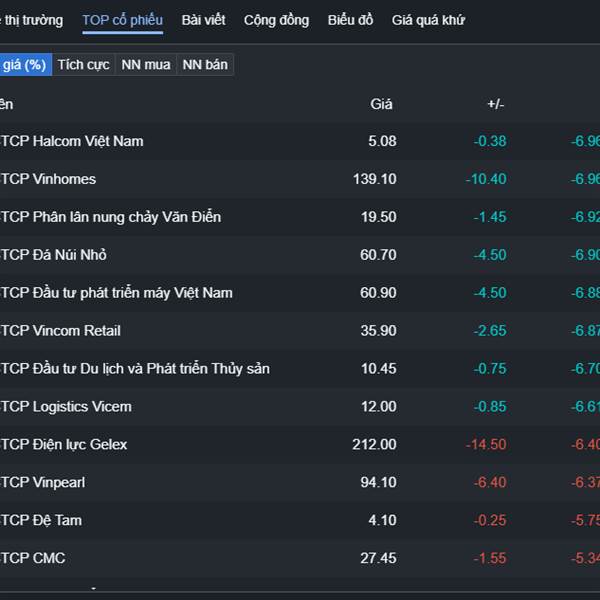
Task: Switch to the 'Bài viết' tab
Action: click(203, 20)
